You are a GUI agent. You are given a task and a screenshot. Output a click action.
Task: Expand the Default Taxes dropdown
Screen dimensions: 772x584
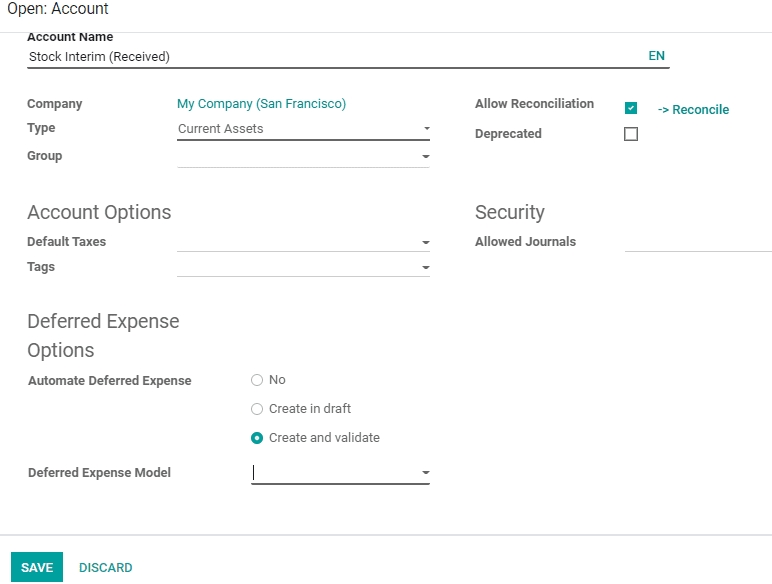[426, 243]
